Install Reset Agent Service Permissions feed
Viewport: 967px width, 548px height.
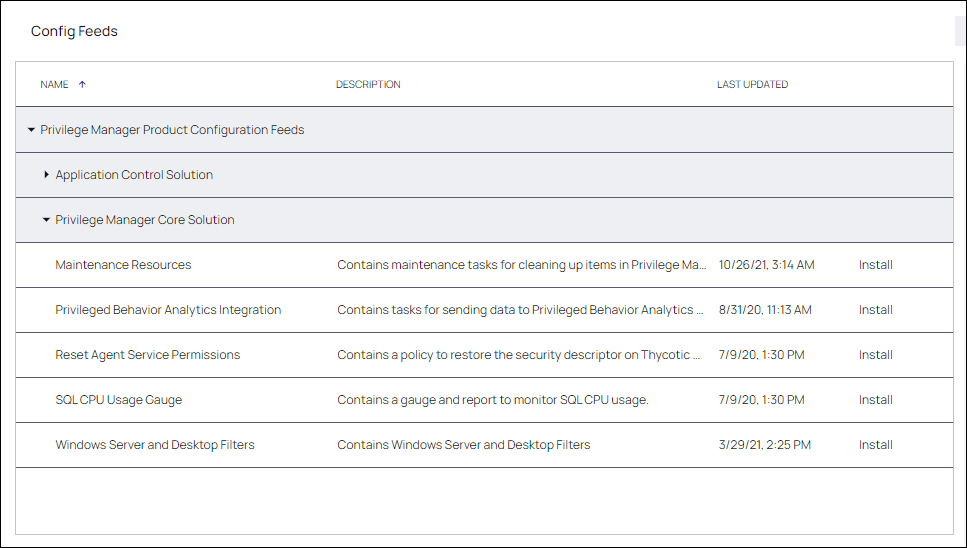(875, 355)
